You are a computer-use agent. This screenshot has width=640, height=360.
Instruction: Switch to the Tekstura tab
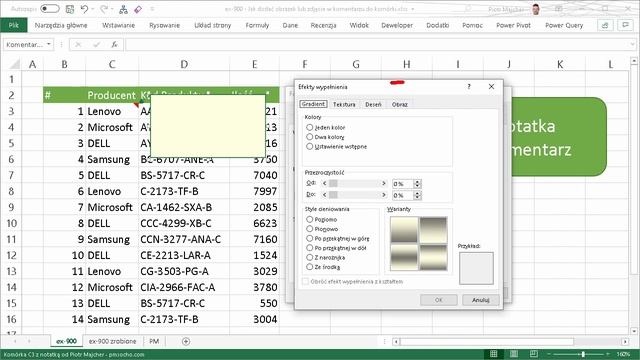click(x=344, y=104)
